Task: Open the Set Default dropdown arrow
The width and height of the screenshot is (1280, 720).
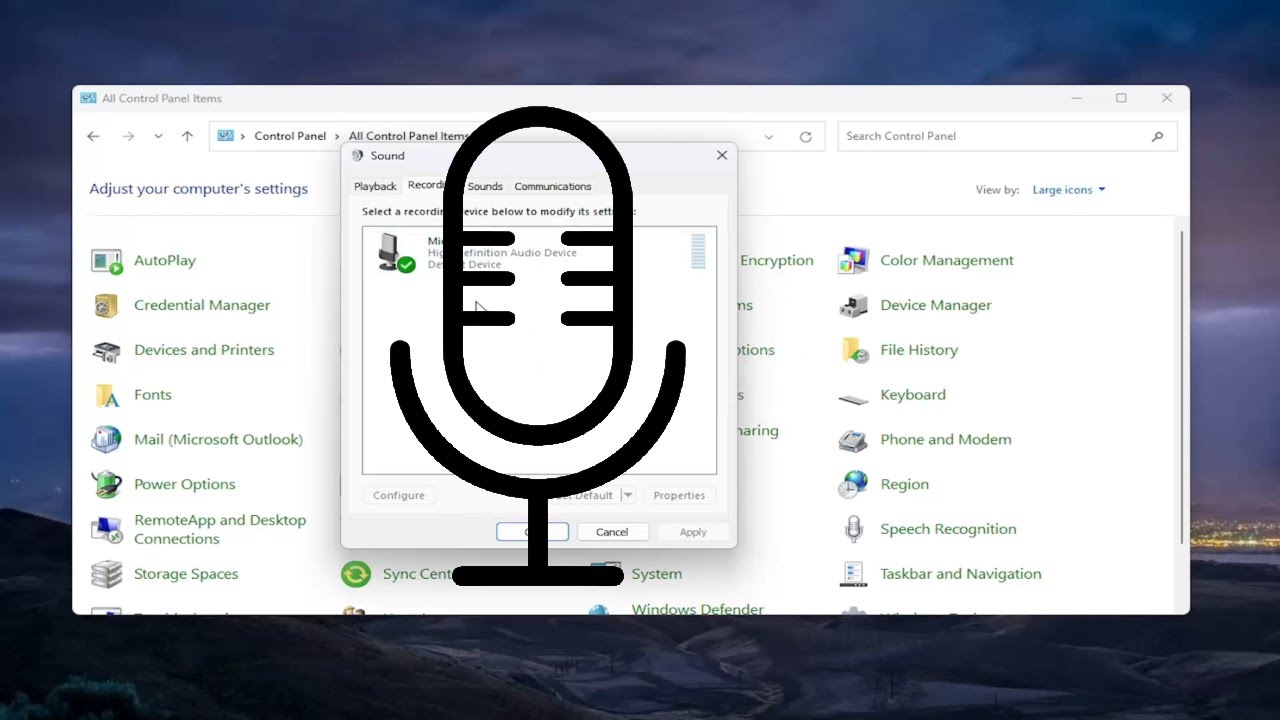Action: pyautogui.click(x=628, y=496)
